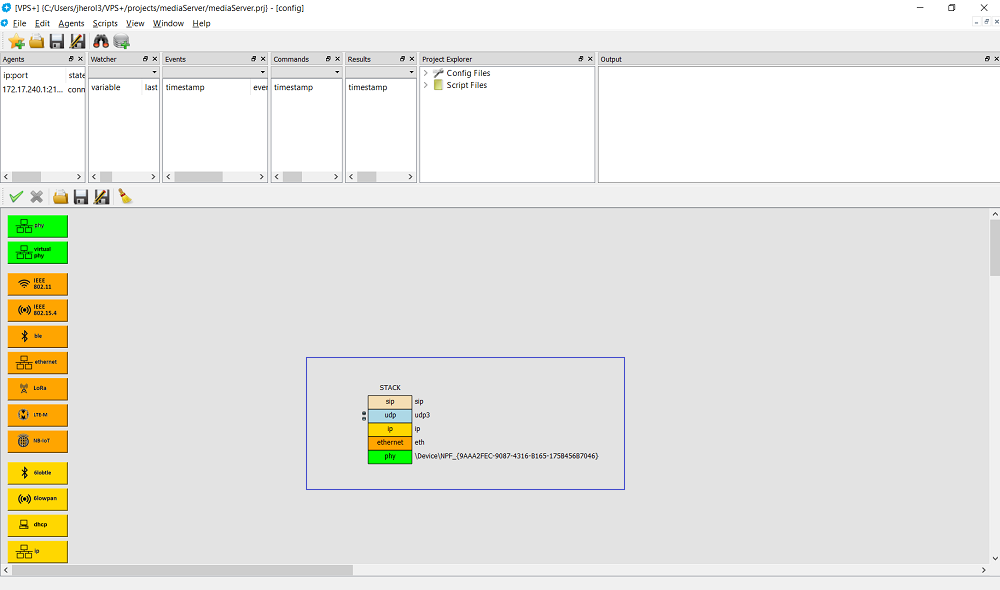Screen dimensions: 1000x590
Task: Click the database-with-plus icon in top toolbar
Action: point(122,41)
